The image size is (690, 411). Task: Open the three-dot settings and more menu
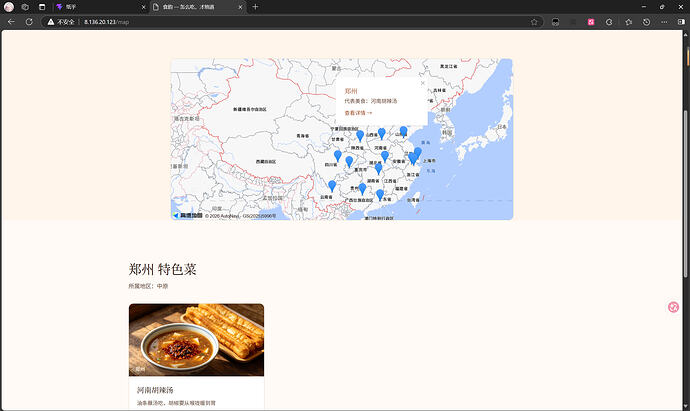point(664,22)
